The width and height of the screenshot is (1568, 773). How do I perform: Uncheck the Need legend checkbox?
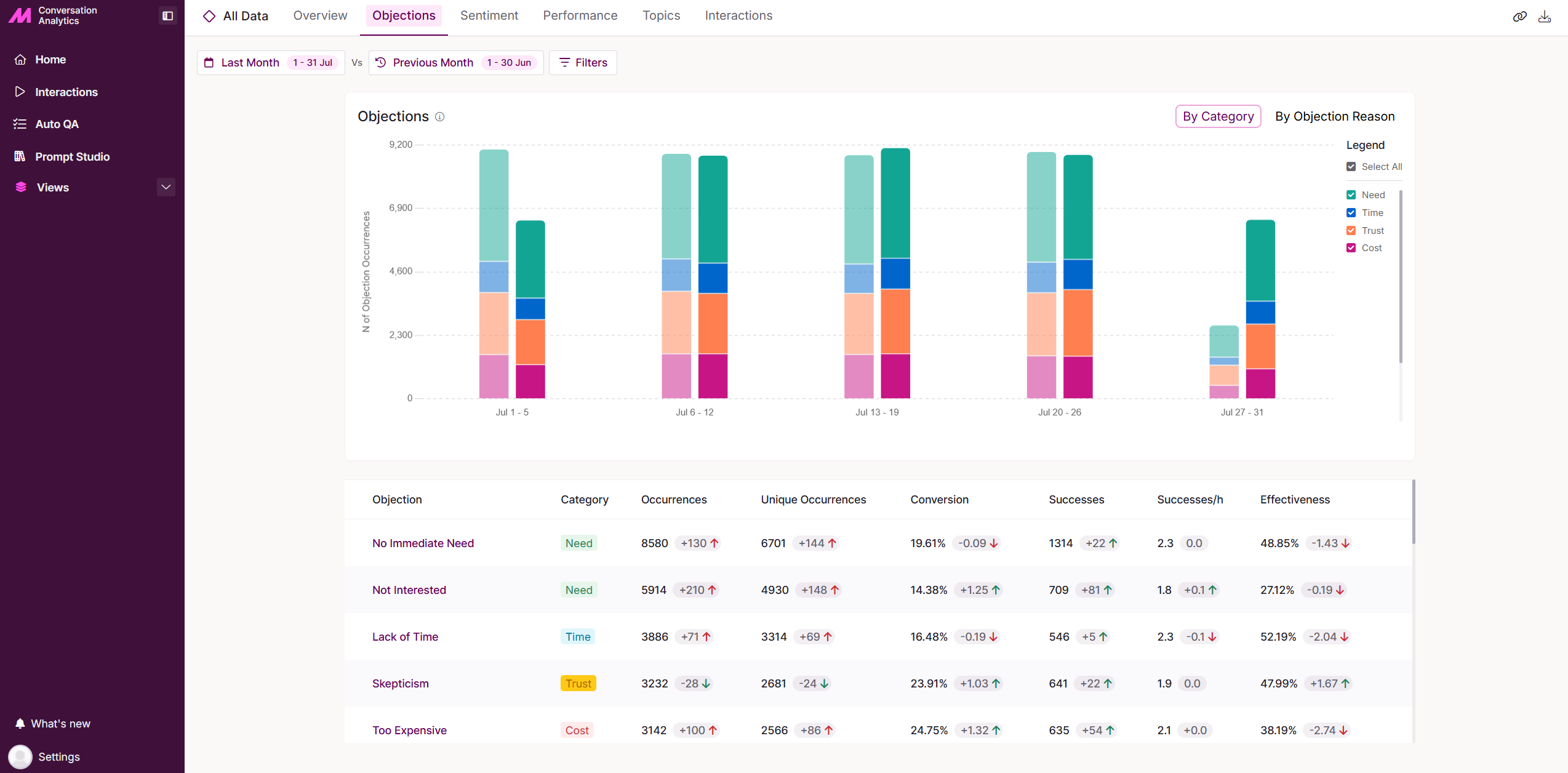coord(1351,195)
